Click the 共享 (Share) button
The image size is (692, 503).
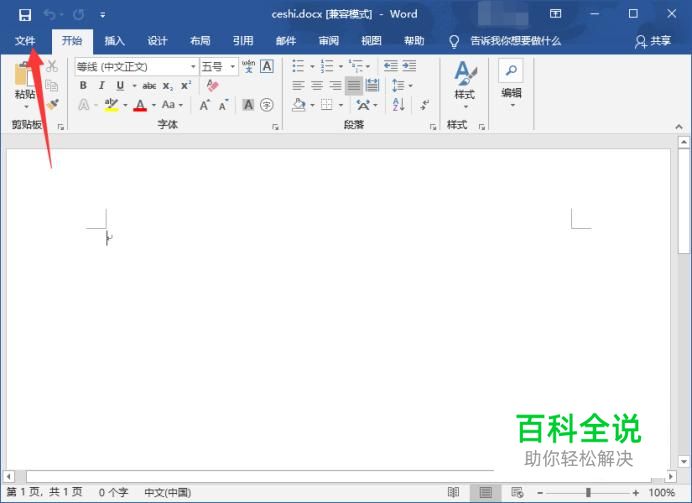653,41
